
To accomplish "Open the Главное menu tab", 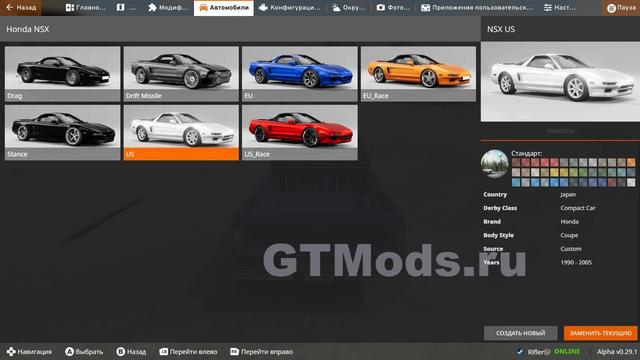I will [x=86, y=8].
